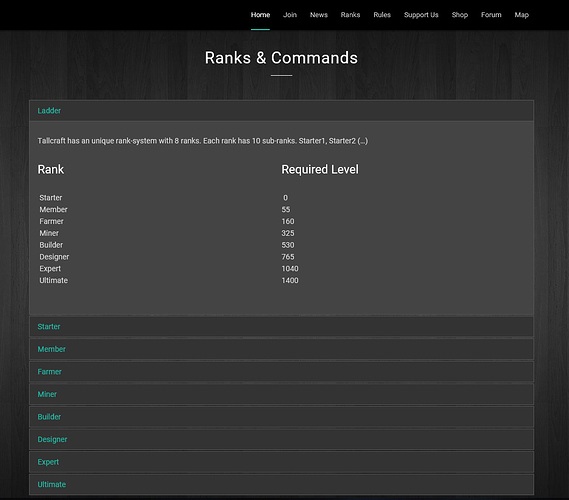Open the Shop link in navbar
Image resolution: width=569 pixels, height=500 pixels.
tap(459, 15)
